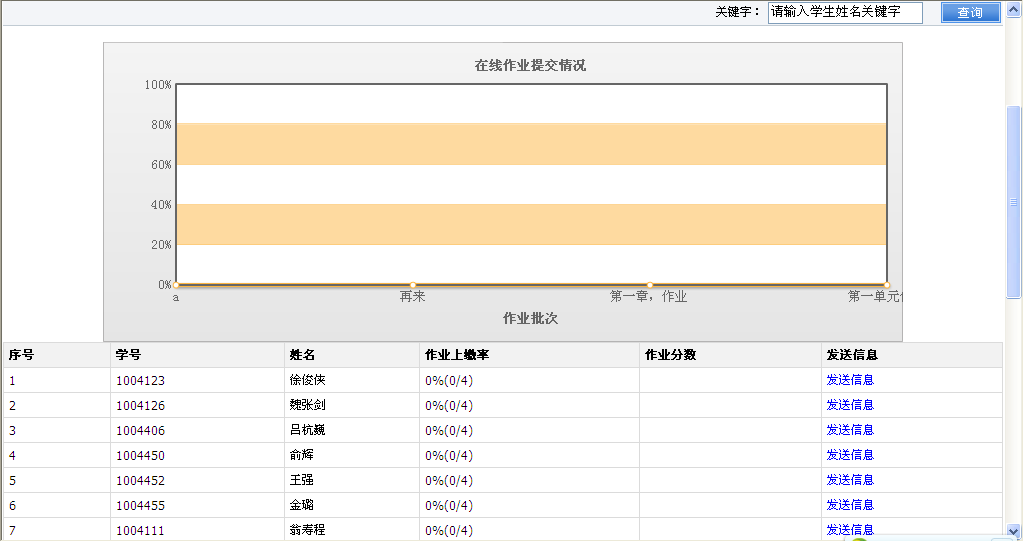Click the 在线作业提交情况 chart title

pyautogui.click(x=529, y=66)
